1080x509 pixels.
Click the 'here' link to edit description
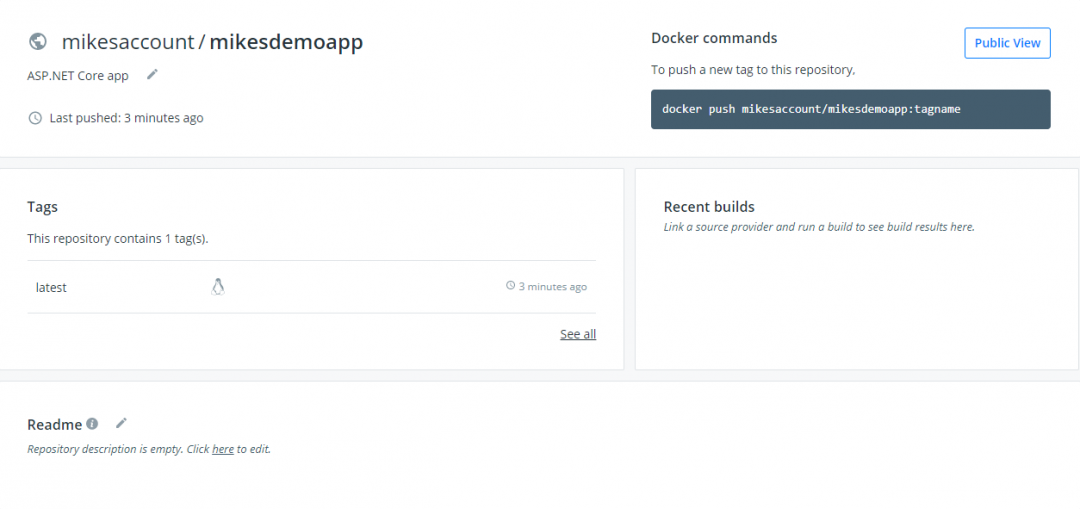[222, 450]
